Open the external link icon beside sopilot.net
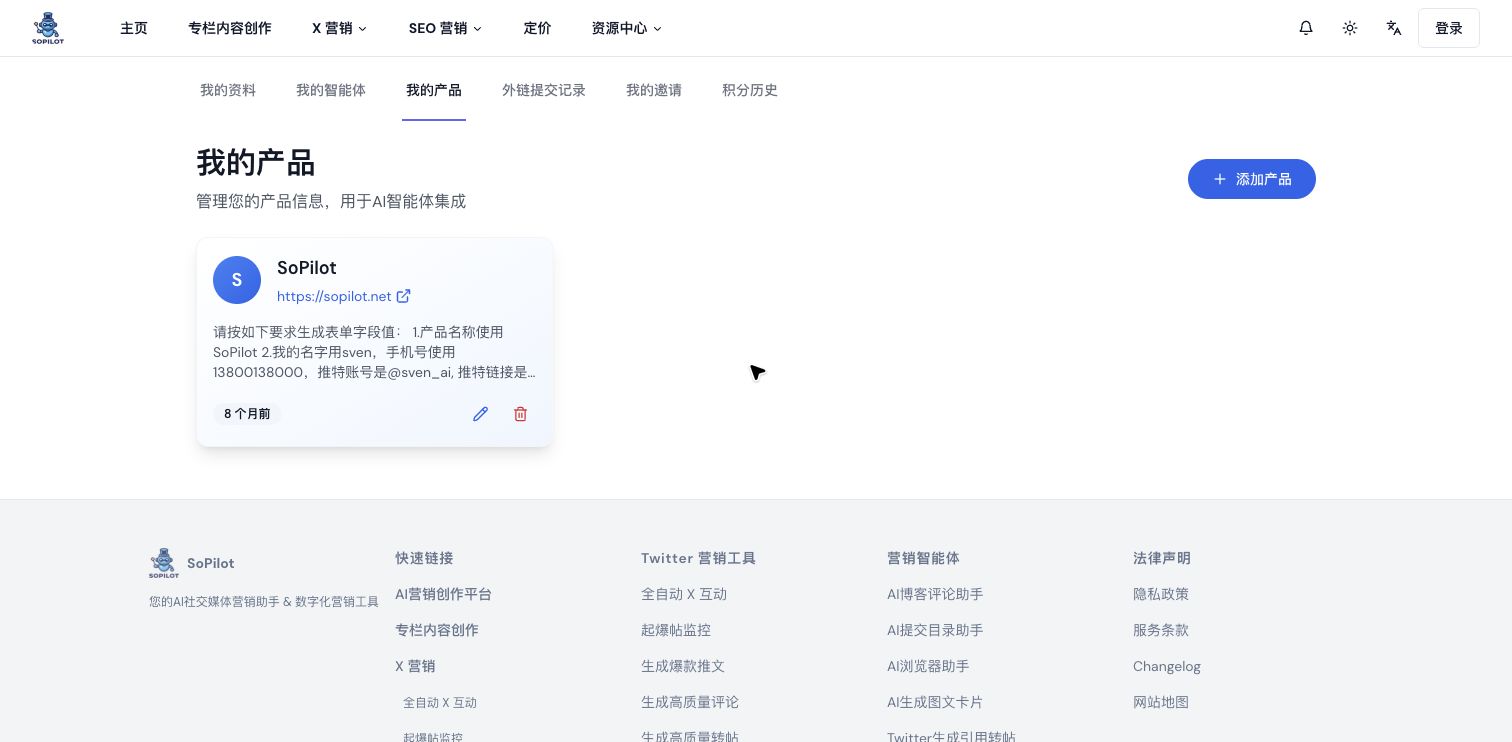 click(x=404, y=296)
